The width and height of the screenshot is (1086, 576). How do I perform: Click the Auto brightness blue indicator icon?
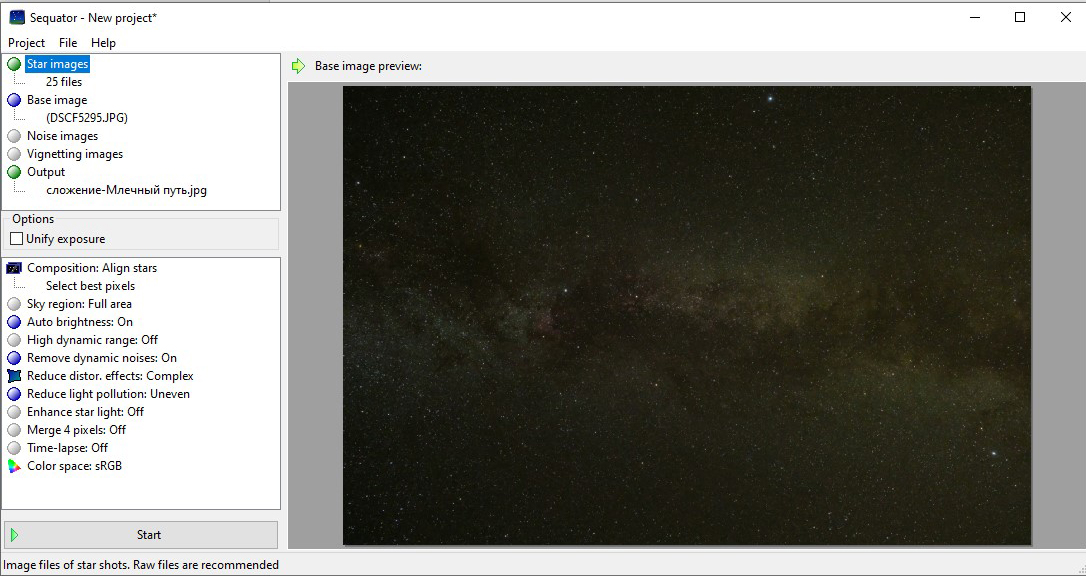[x=14, y=322]
